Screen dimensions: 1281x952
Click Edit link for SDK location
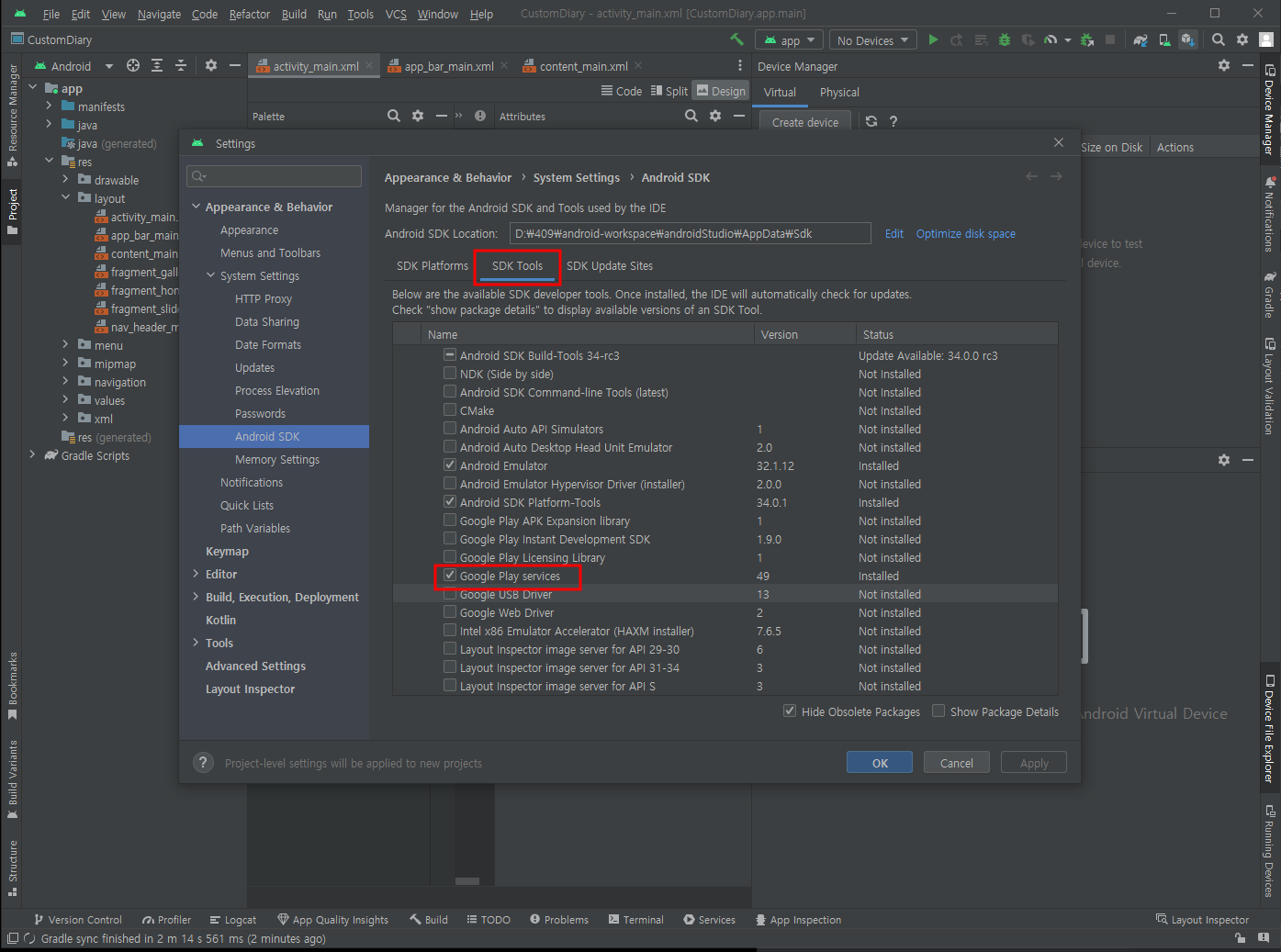[894, 233]
